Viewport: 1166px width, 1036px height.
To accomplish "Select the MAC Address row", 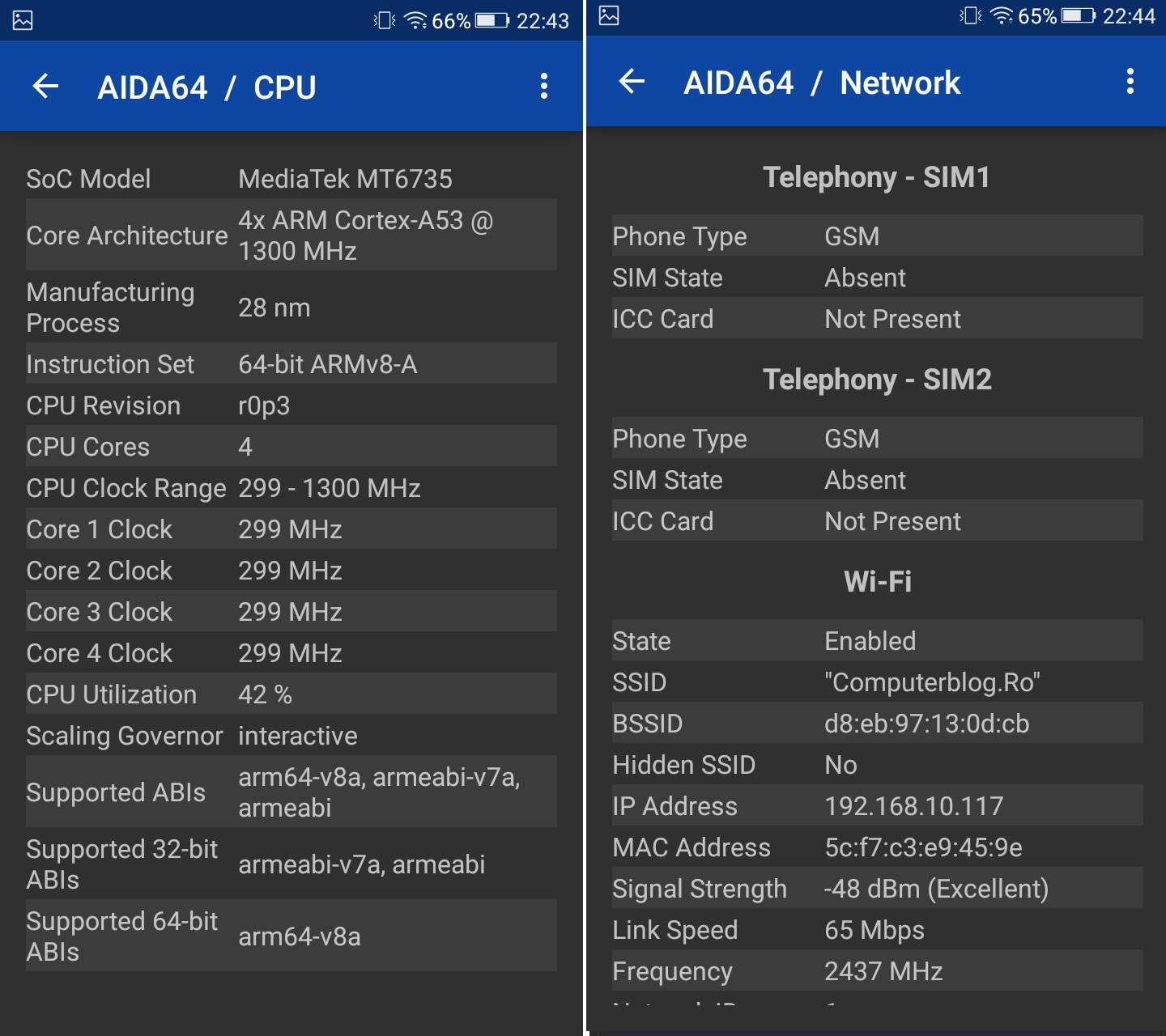I will pyautogui.click(x=877, y=847).
